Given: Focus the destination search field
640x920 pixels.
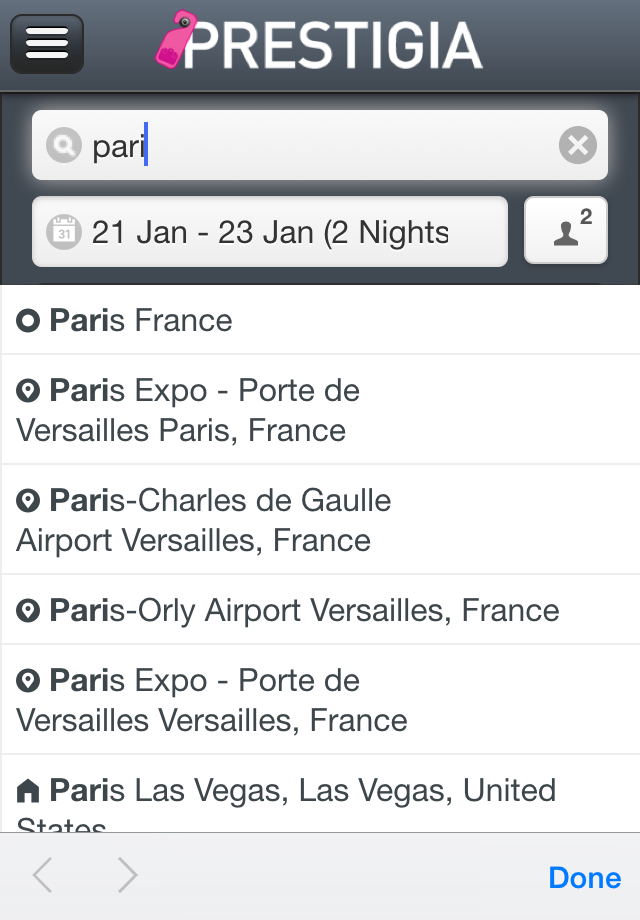Looking at the screenshot, I should pos(320,145).
